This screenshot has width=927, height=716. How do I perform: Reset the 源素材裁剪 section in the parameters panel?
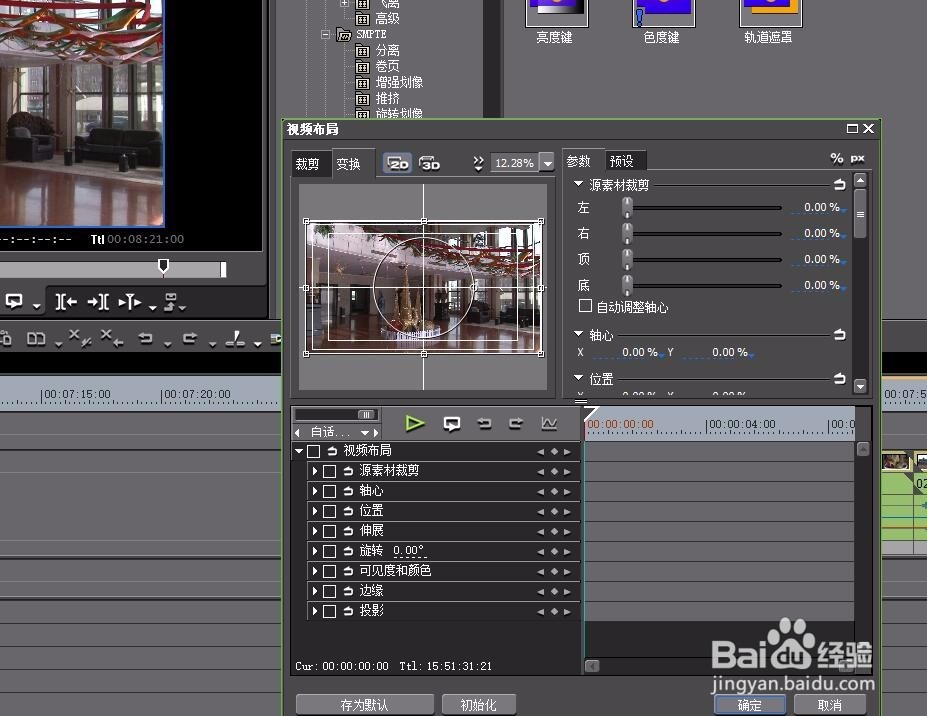pos(839,185)
